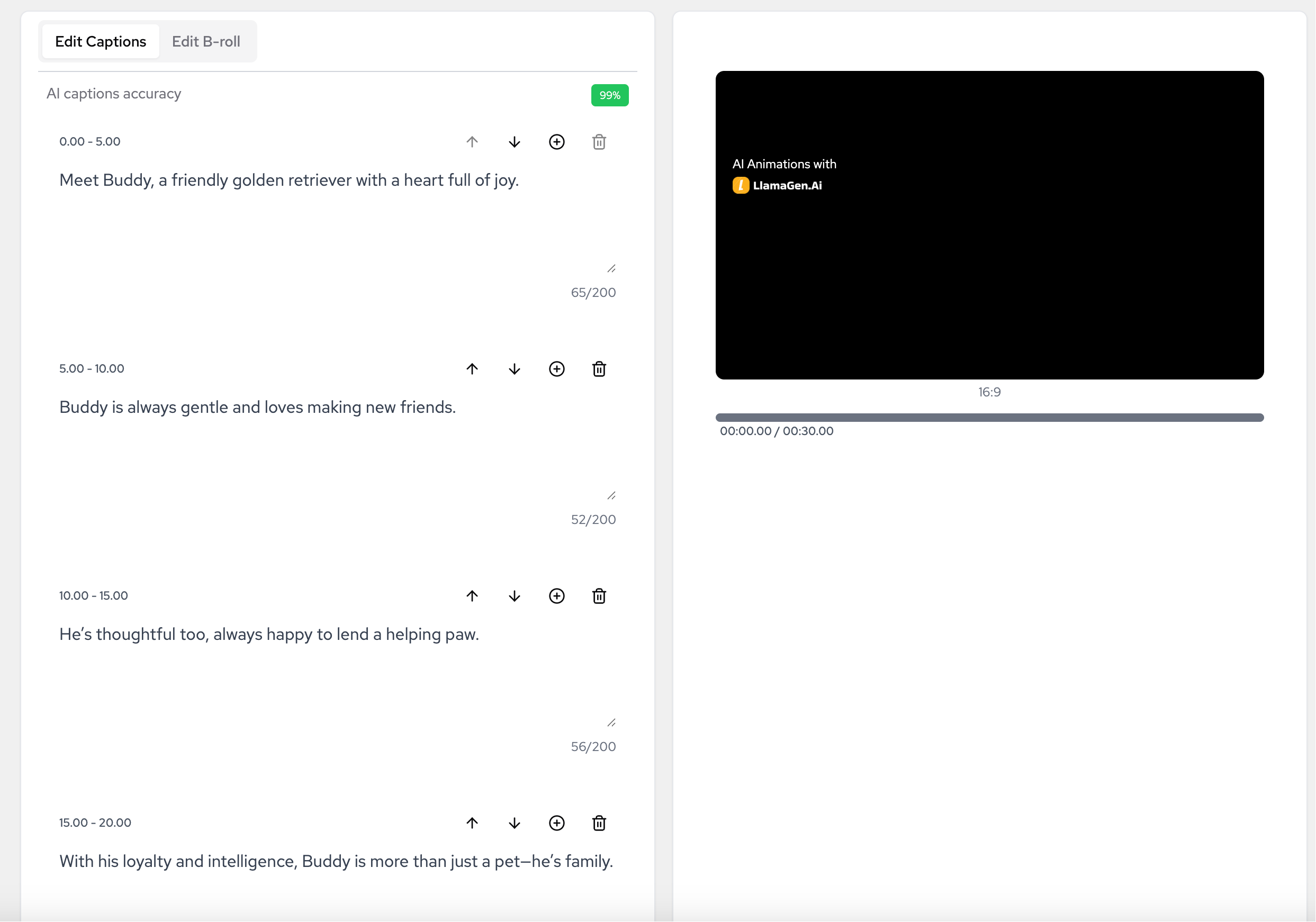
Task: Add a caption after the 5.00 - 10.00 segment
Action: click(x=556, y=368)
